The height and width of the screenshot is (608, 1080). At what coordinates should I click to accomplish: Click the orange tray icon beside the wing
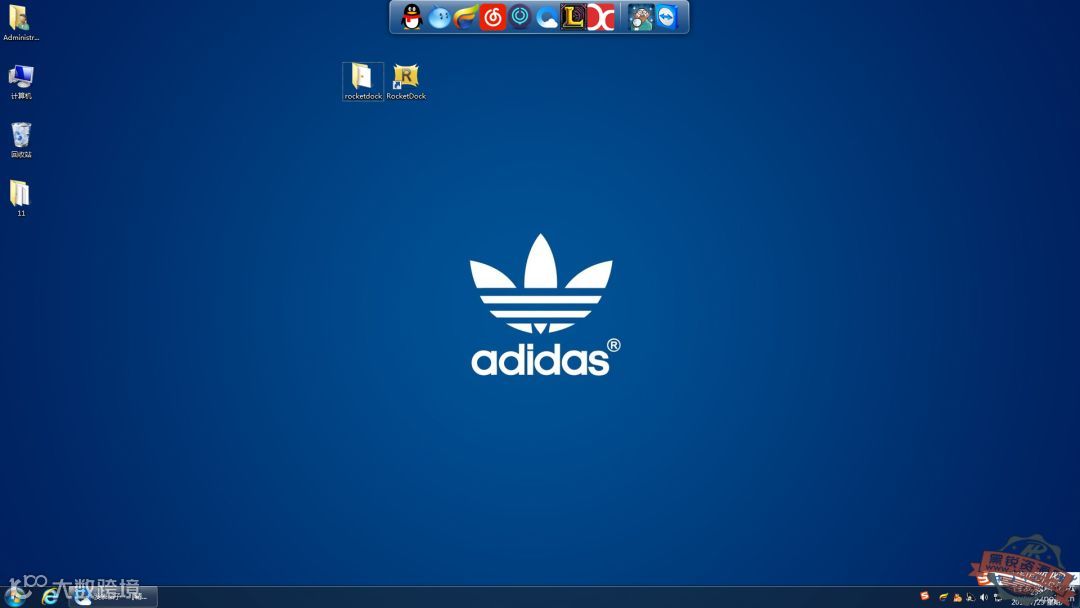957,597
